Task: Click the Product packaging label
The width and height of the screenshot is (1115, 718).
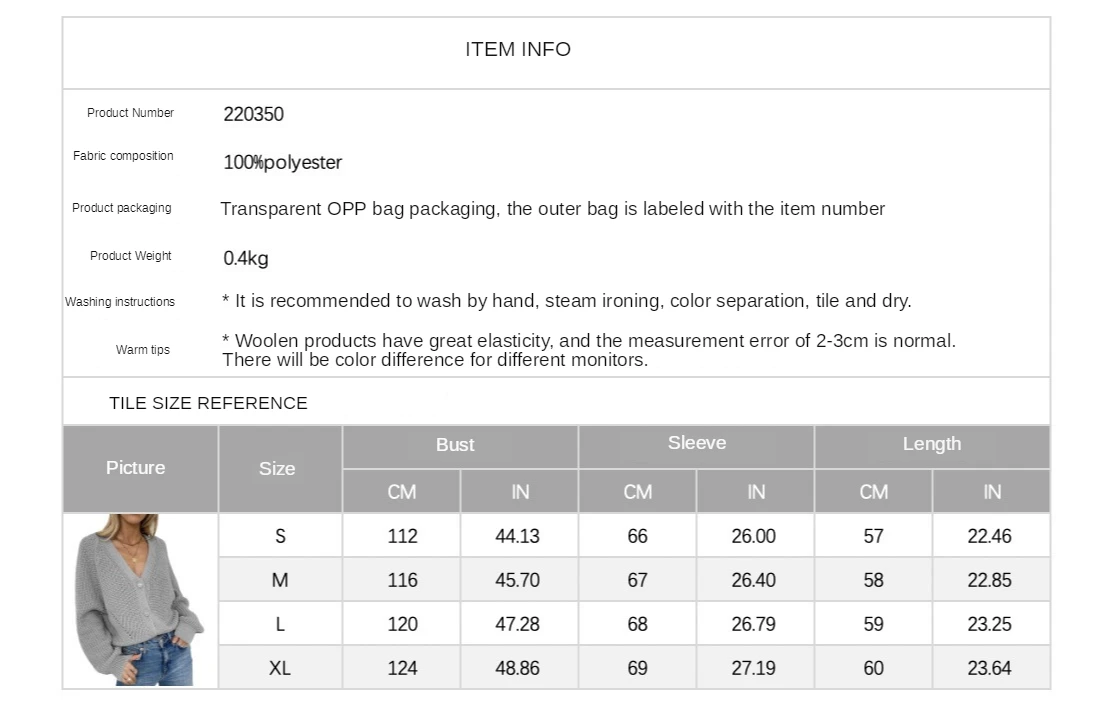Action: [x=122, y=208]
